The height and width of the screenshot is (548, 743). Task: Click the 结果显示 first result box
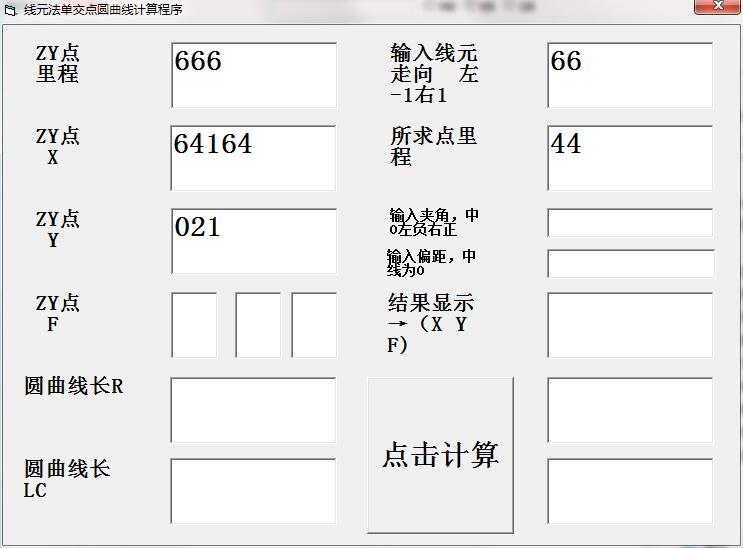[x=630, y=325]
